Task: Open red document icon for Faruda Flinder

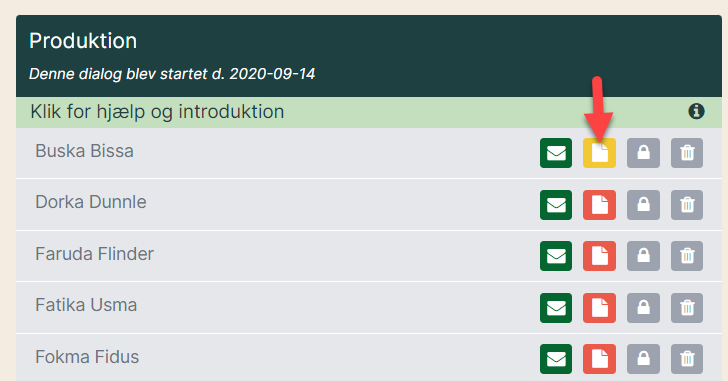Action: pyautogui.click(x=599, y=256)
